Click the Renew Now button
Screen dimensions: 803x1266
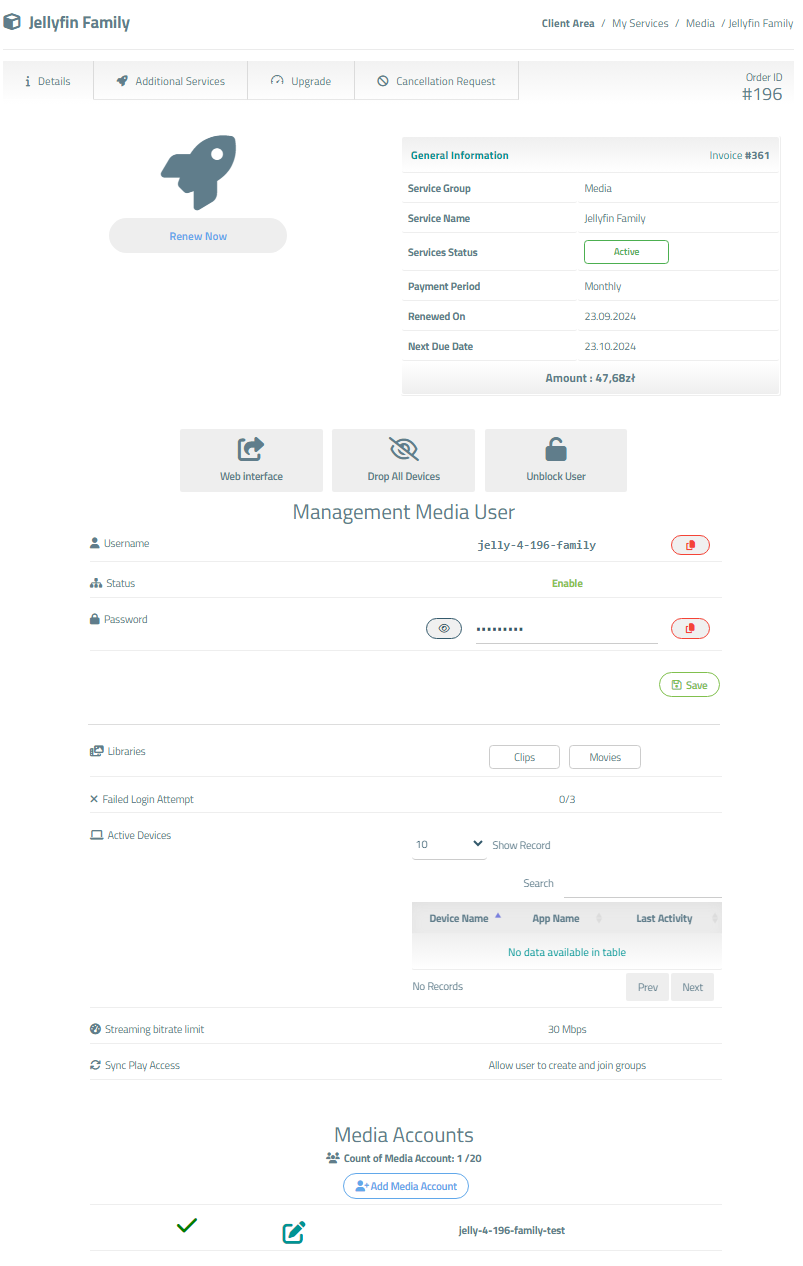click(x=198, y=236)
